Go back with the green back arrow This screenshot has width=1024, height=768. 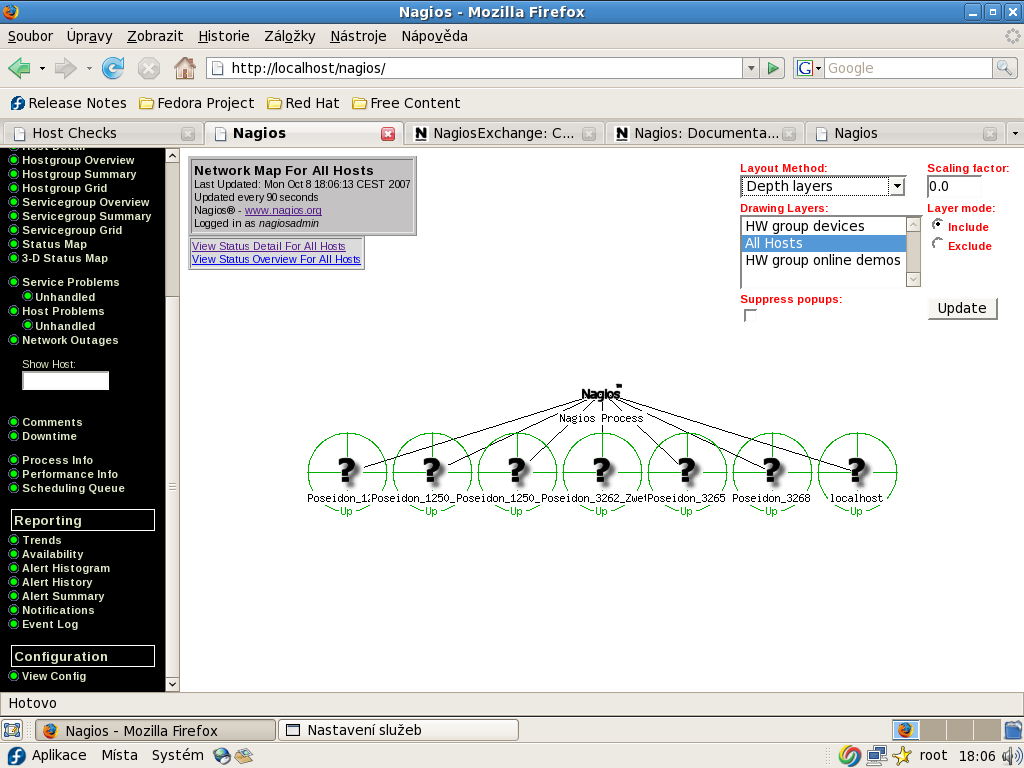tap(19, 67)
